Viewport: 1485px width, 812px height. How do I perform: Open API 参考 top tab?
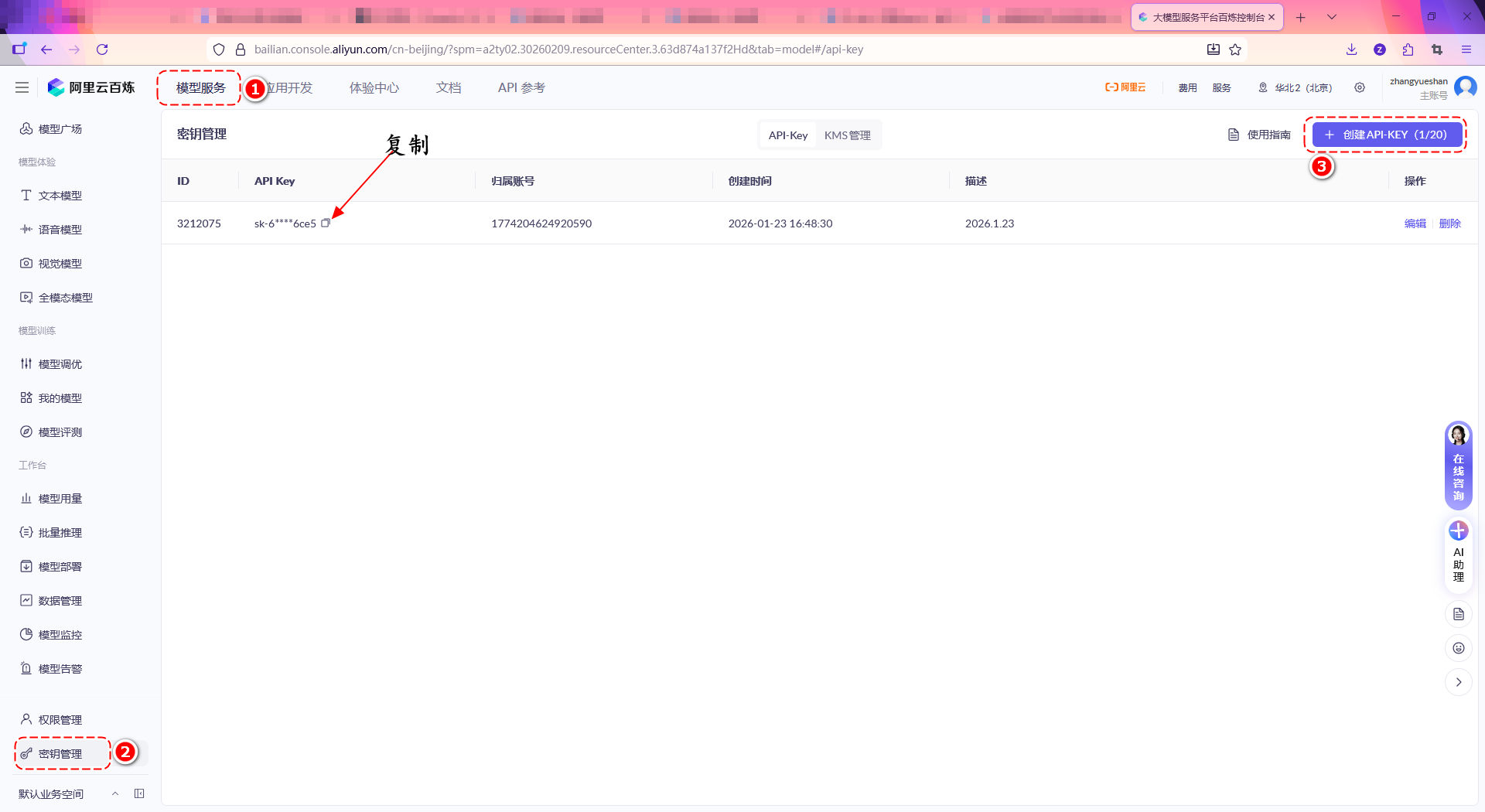[521, 88]
